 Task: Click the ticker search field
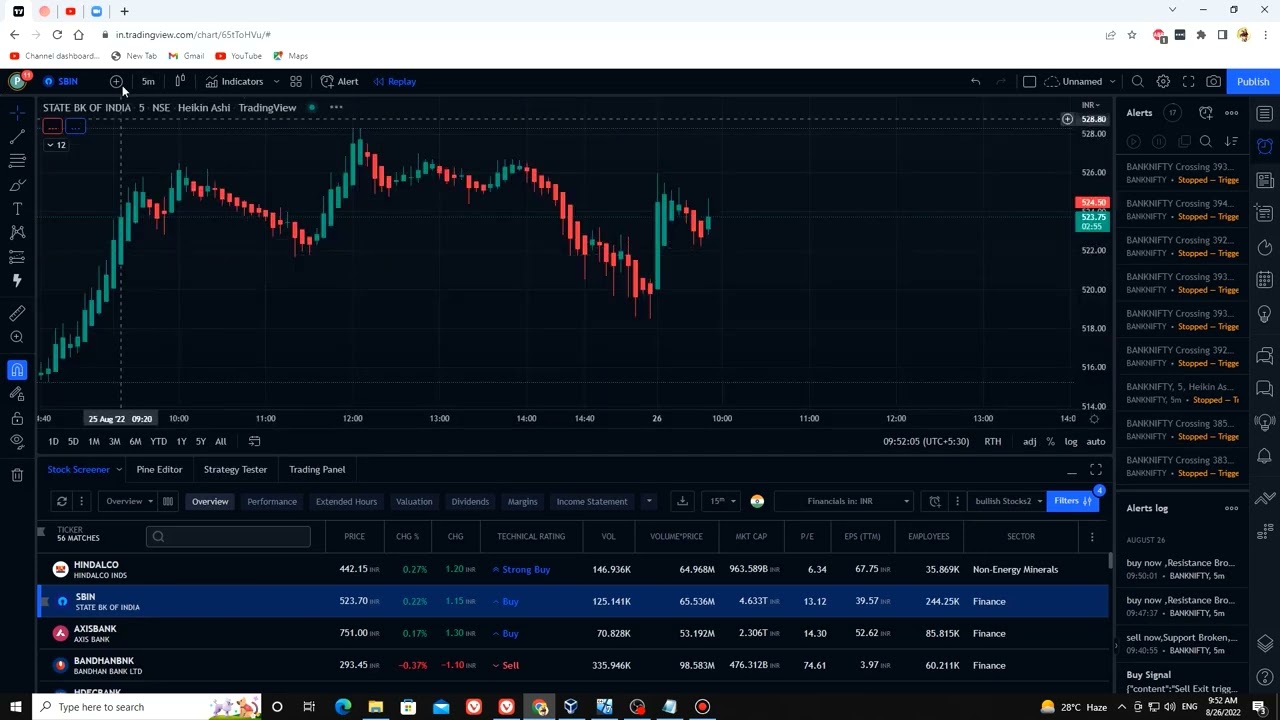coord(228,537)
